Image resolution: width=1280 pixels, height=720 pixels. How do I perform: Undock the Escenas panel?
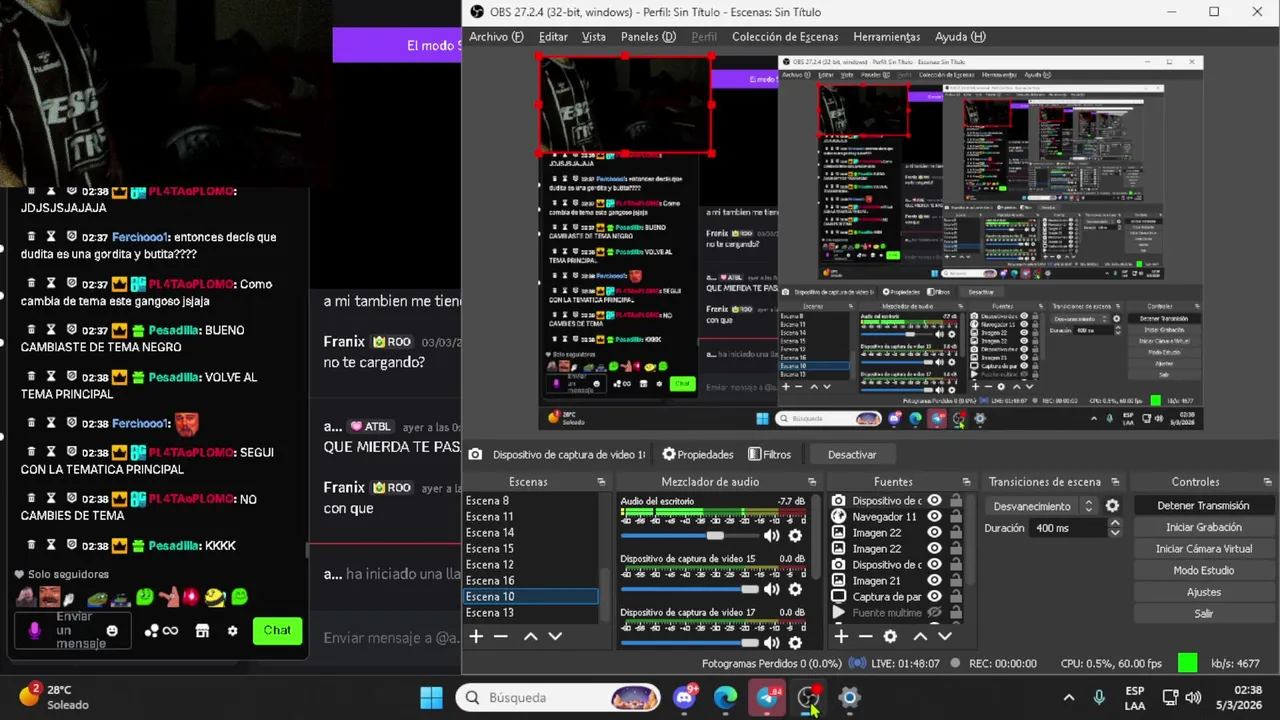click(x=601, y=482)
